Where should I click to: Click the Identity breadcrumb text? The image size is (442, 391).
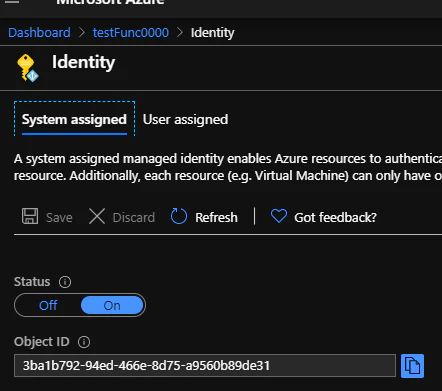[x=213, y=33]
